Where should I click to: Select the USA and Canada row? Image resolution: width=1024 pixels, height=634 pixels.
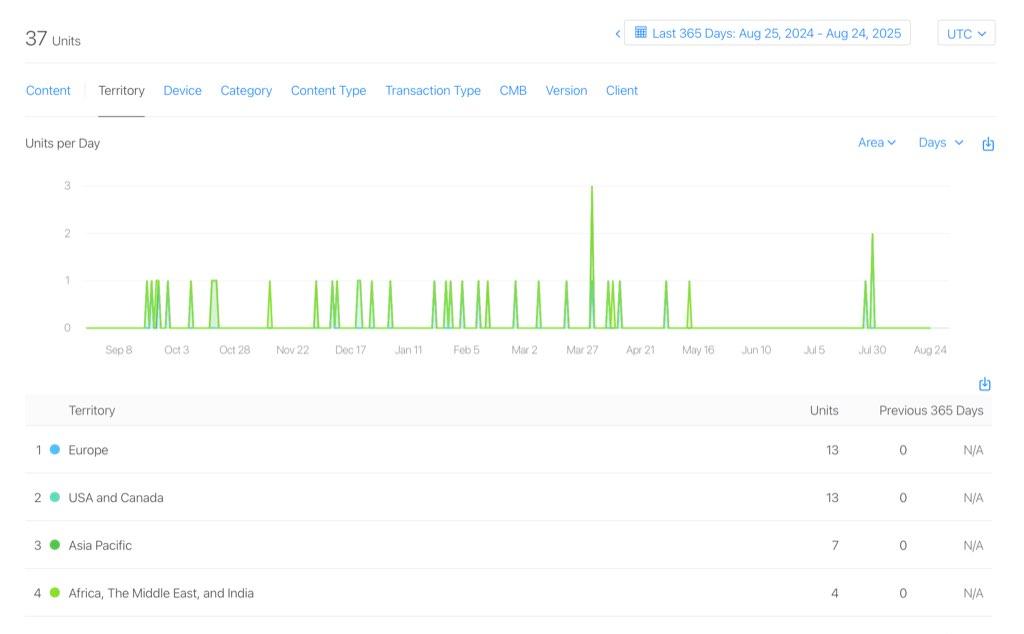pyautogui.click(x=116, y=498)
